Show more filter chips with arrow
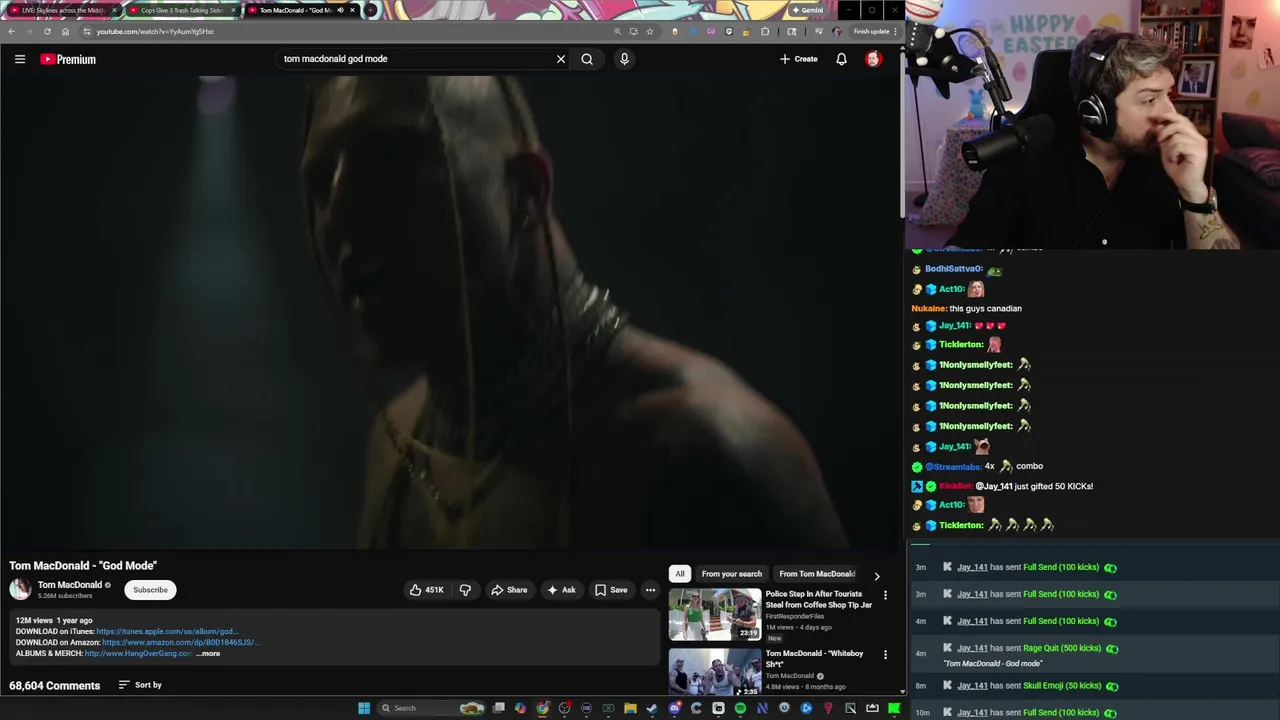 click(877, 576)
